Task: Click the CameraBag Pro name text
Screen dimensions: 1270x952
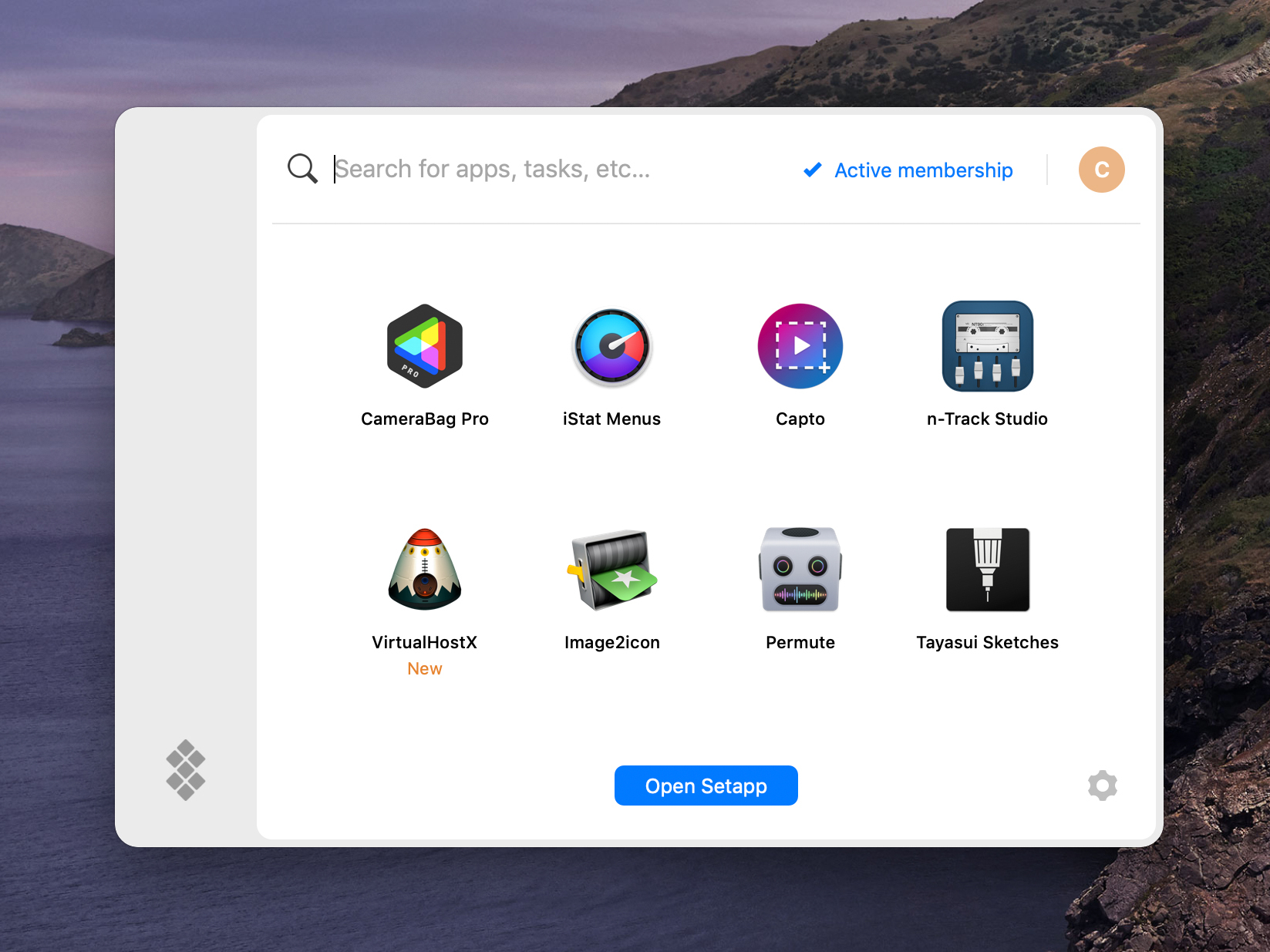Action: [425, 419]
